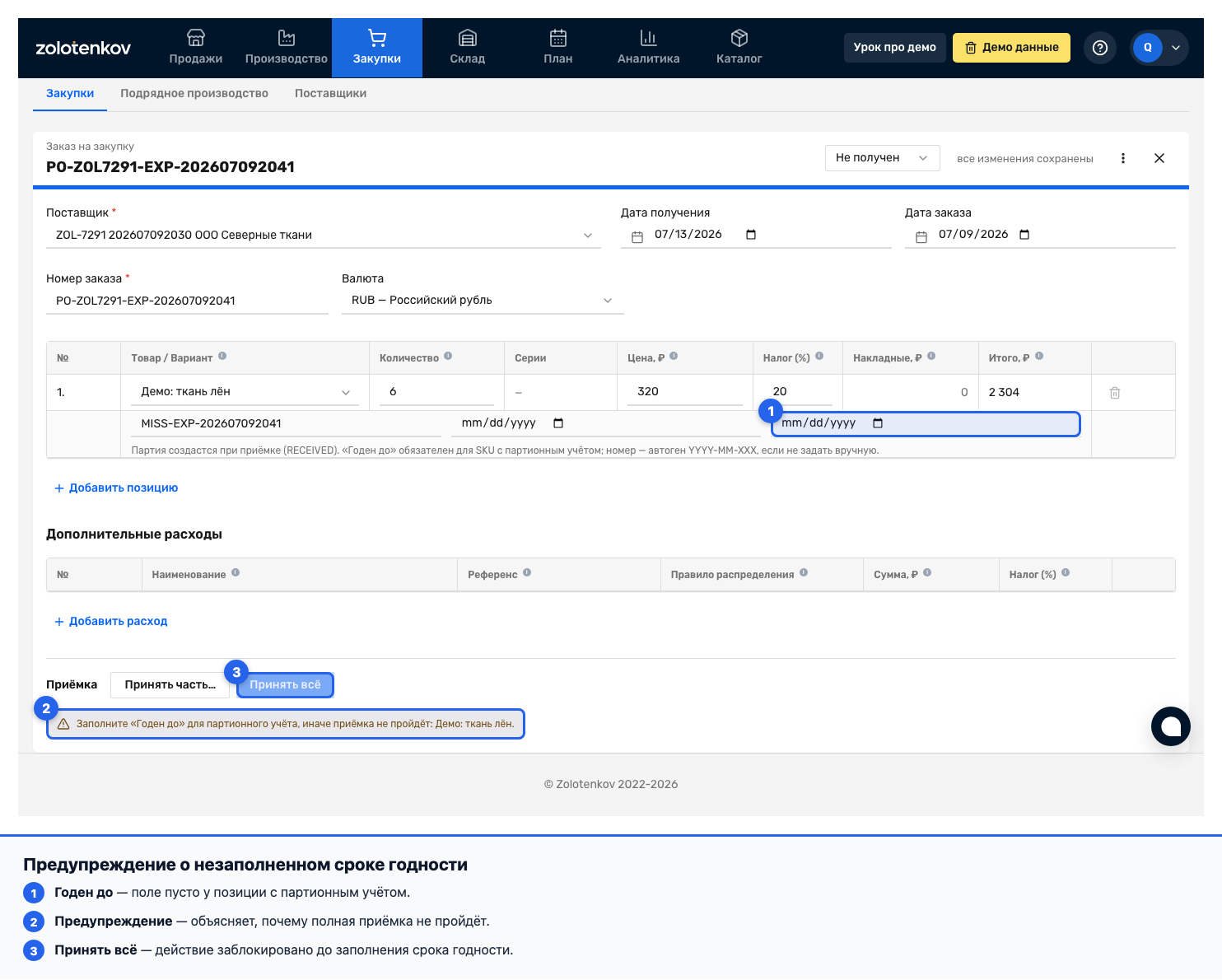Click info icon next to Товар / Вариант

pyautogui.click(x=222, y=357)
